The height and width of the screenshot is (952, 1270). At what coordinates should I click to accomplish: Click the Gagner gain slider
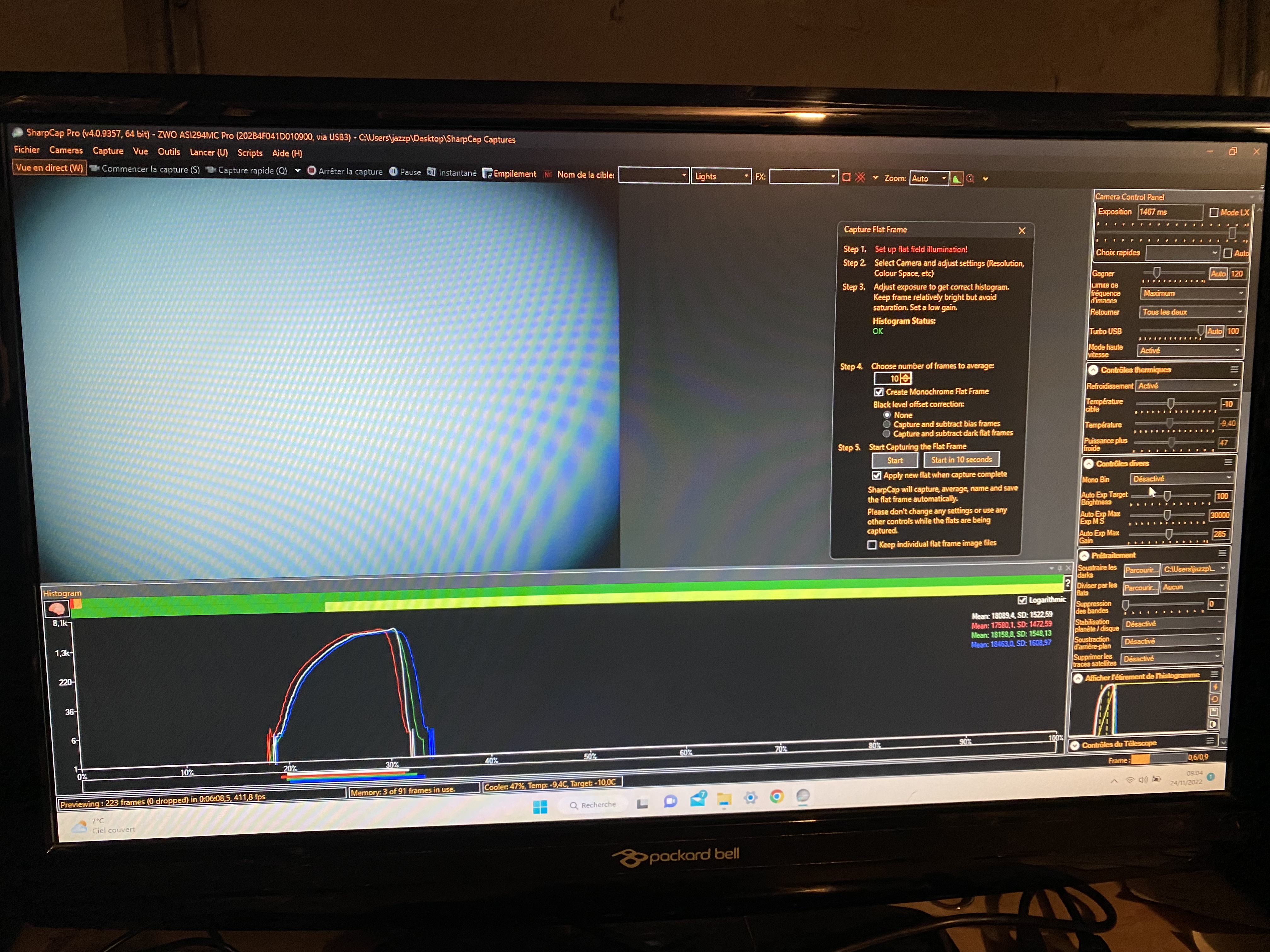tap(1157, 273)
